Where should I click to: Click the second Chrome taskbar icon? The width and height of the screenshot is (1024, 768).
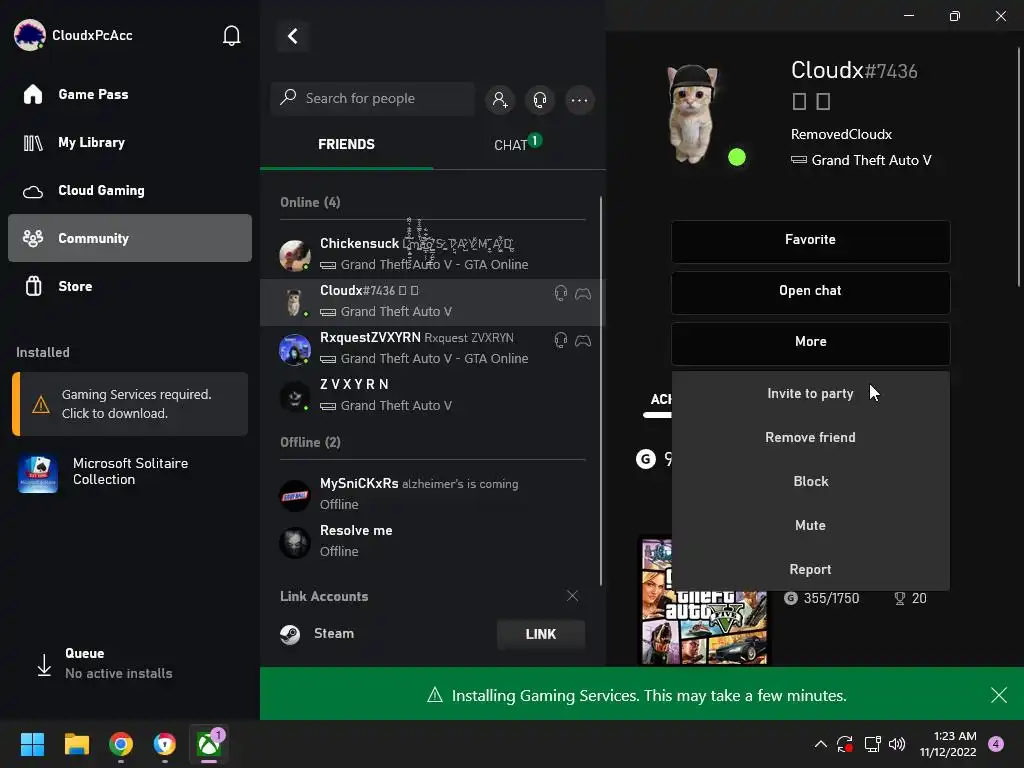165,744
